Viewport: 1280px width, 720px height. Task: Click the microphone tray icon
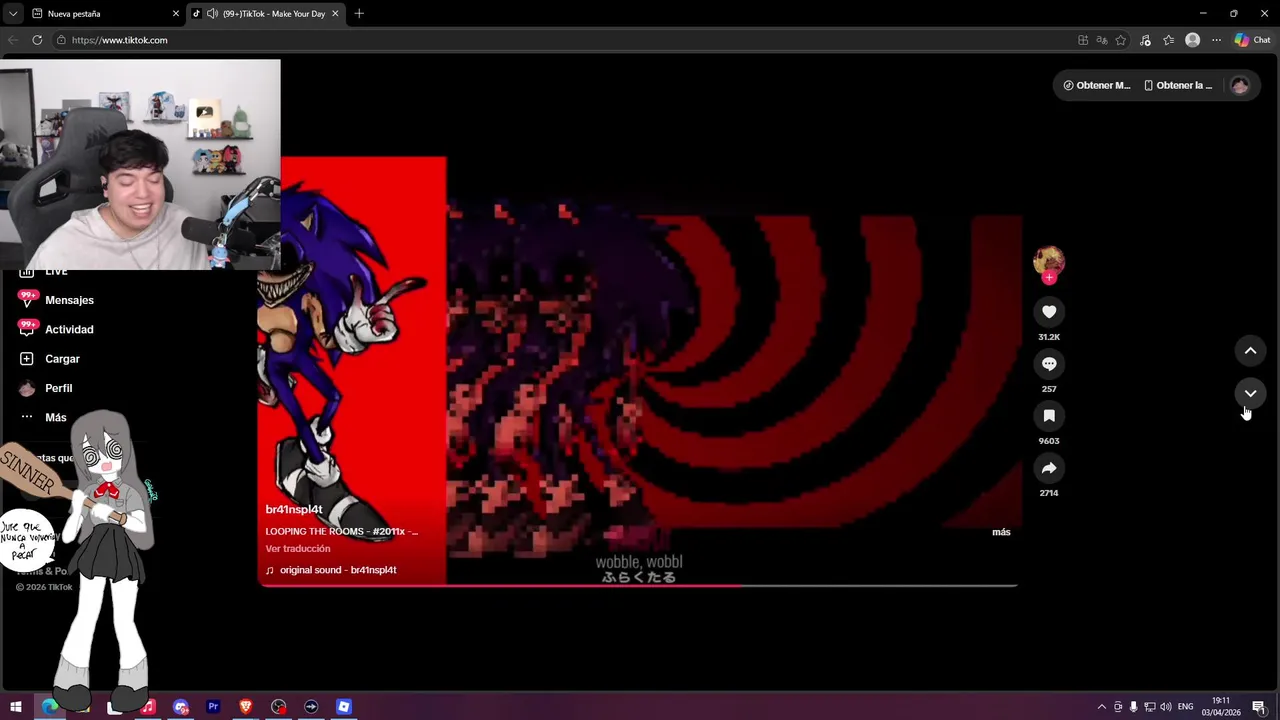1133,707
